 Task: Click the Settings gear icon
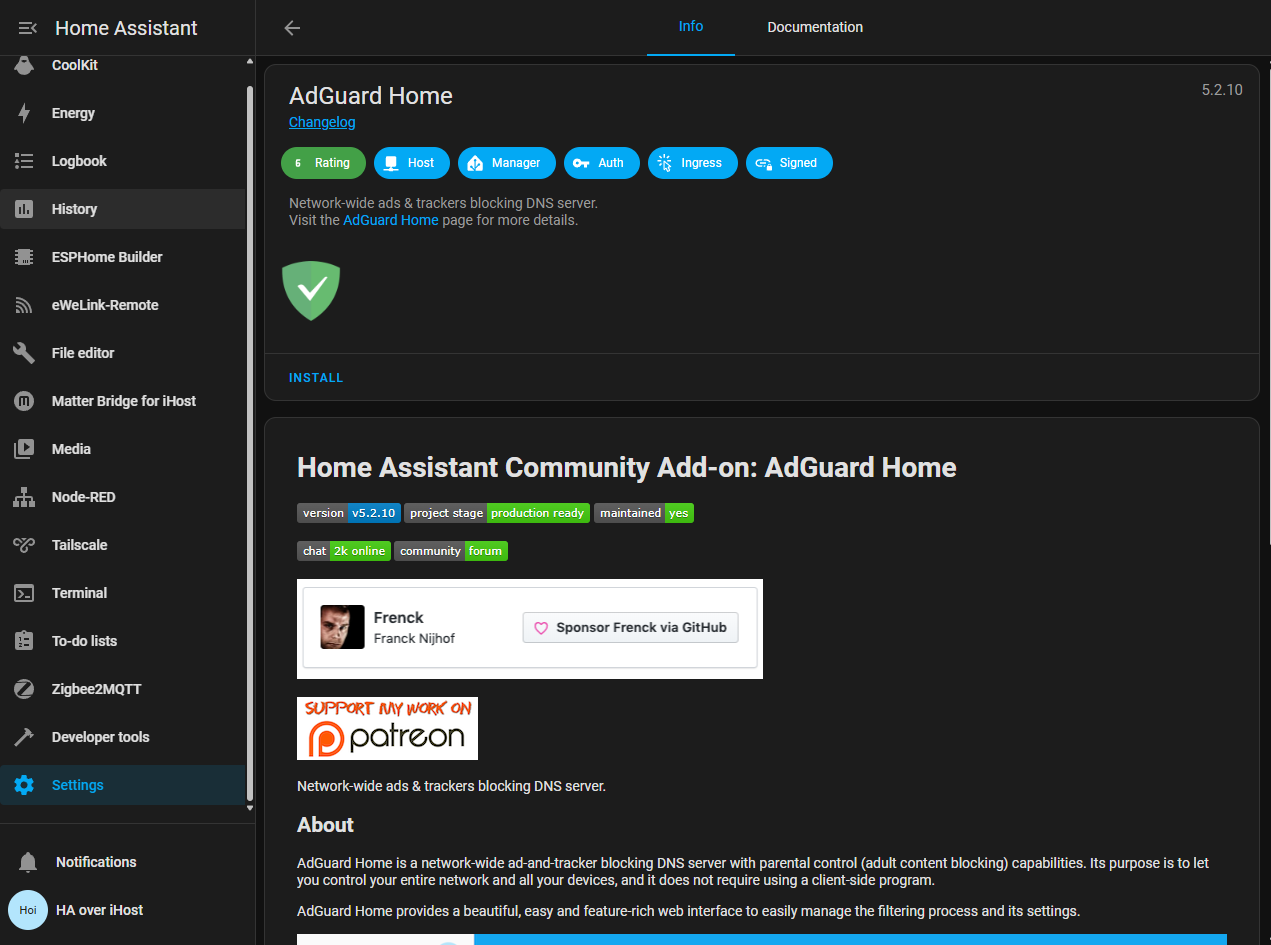pyautogui.click(x=24, y=785)
